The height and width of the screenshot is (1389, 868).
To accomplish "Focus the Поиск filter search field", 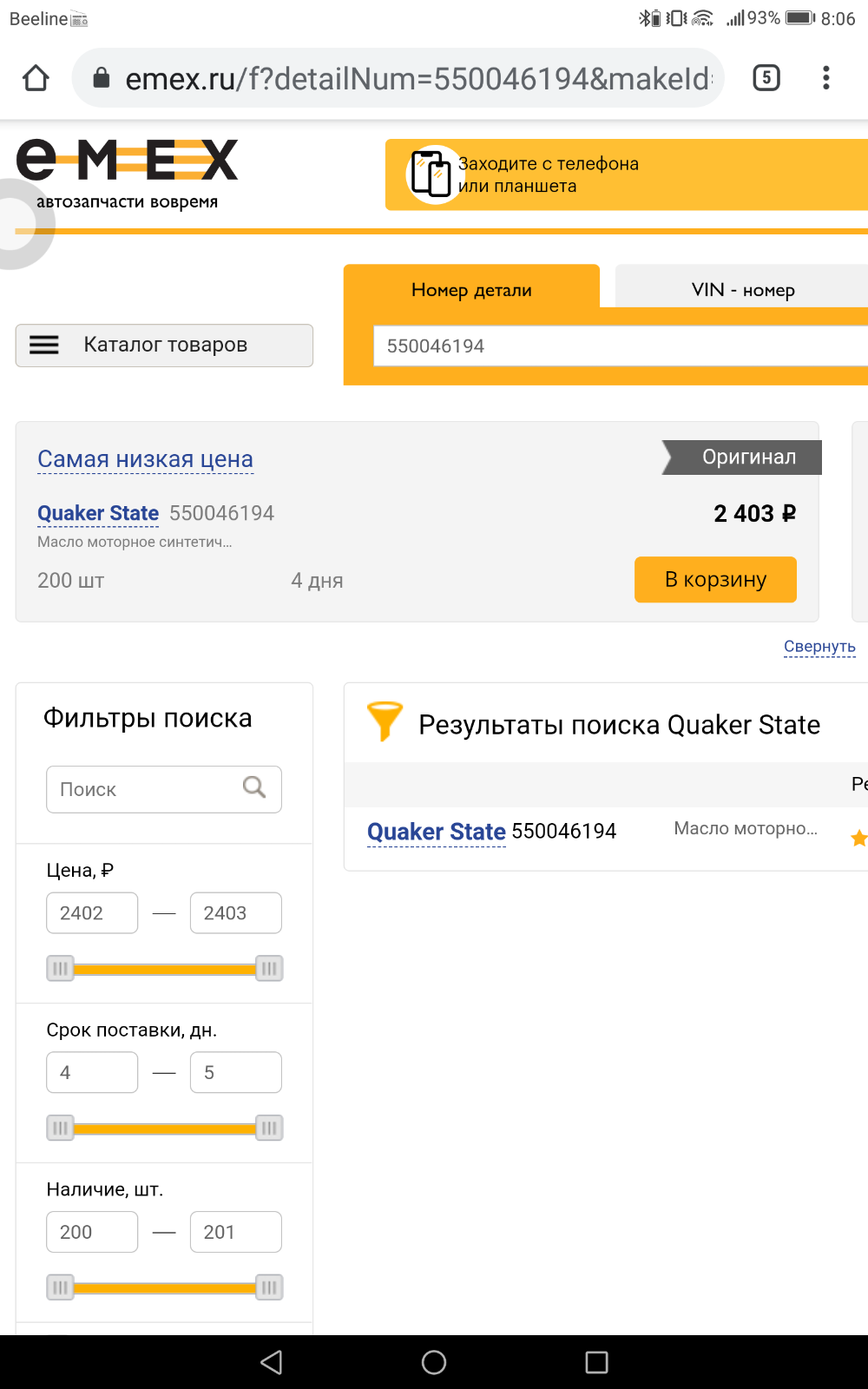I will pyautogui.click(x=164, y=789).
